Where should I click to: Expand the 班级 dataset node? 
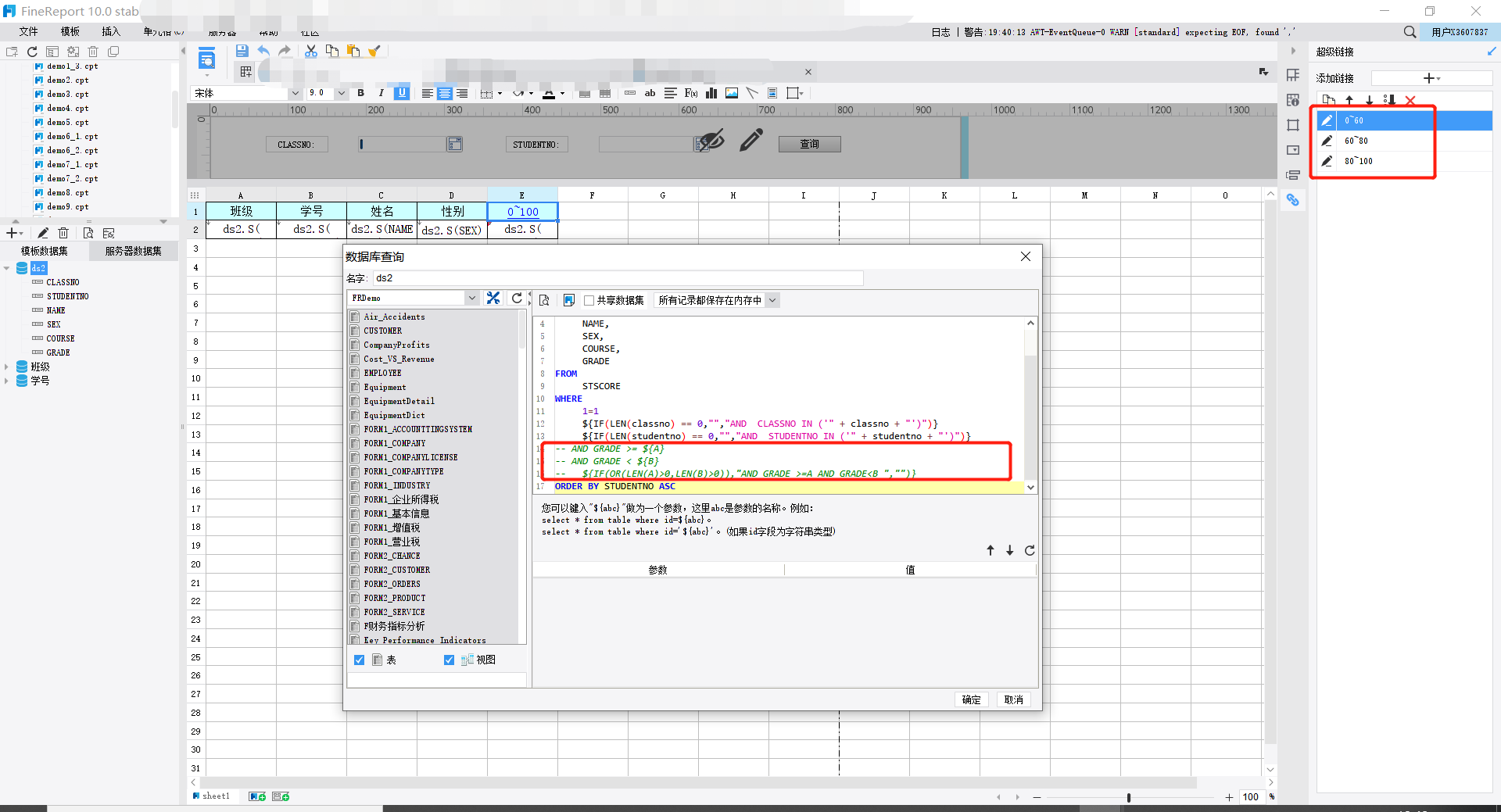coord(6,367)
